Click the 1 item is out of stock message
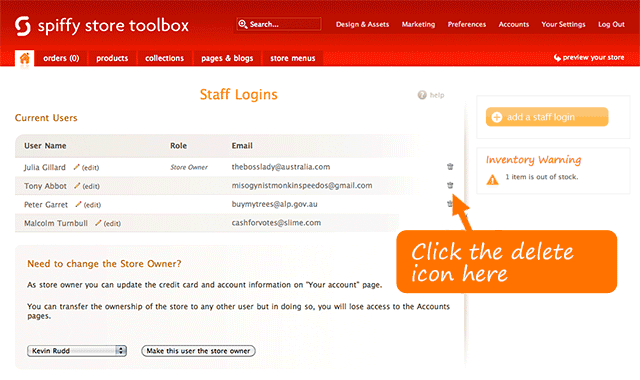Viewport: 640px width, 380px height. [542, 177]
